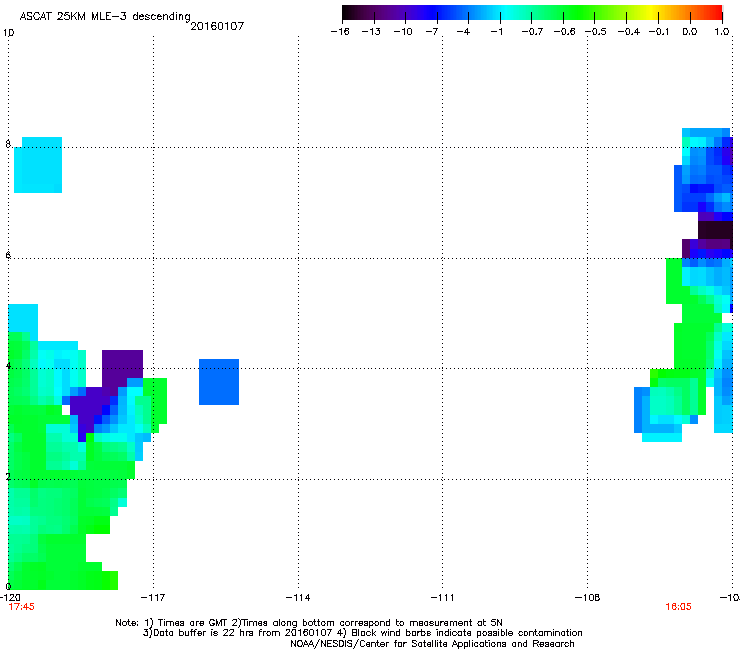Click the note 'Data buffer is 22 hrs'

(x=202, y=633)
